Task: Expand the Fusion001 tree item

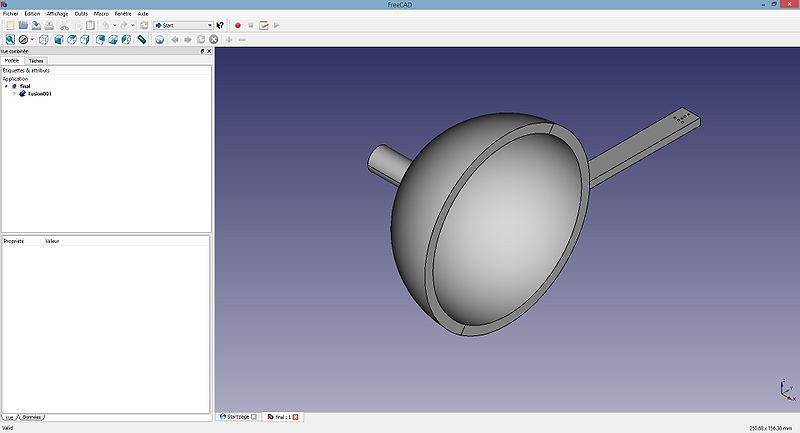Action: (14, 94)
